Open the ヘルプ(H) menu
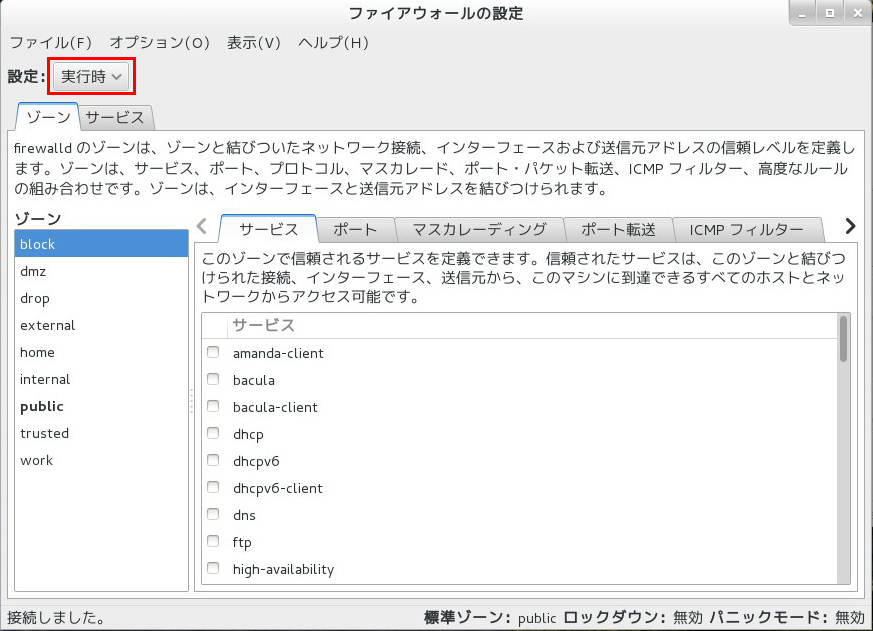Image resolution: width=873 pixels, height=631 pixels. click(x=334, y=43)
